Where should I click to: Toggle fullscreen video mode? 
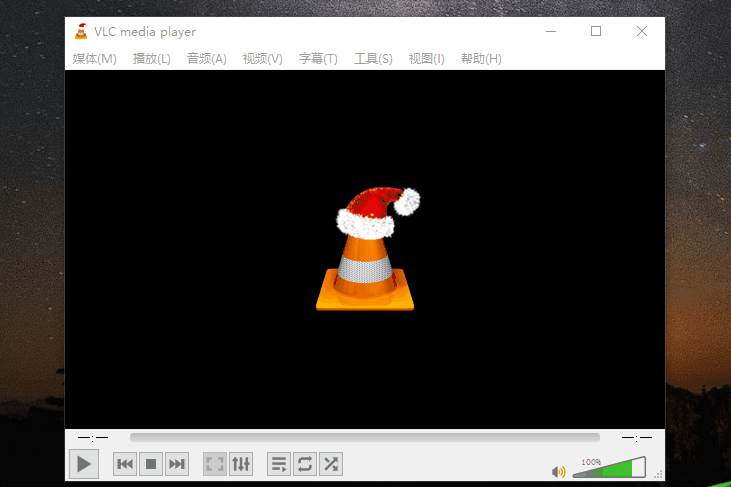[215, 464]
